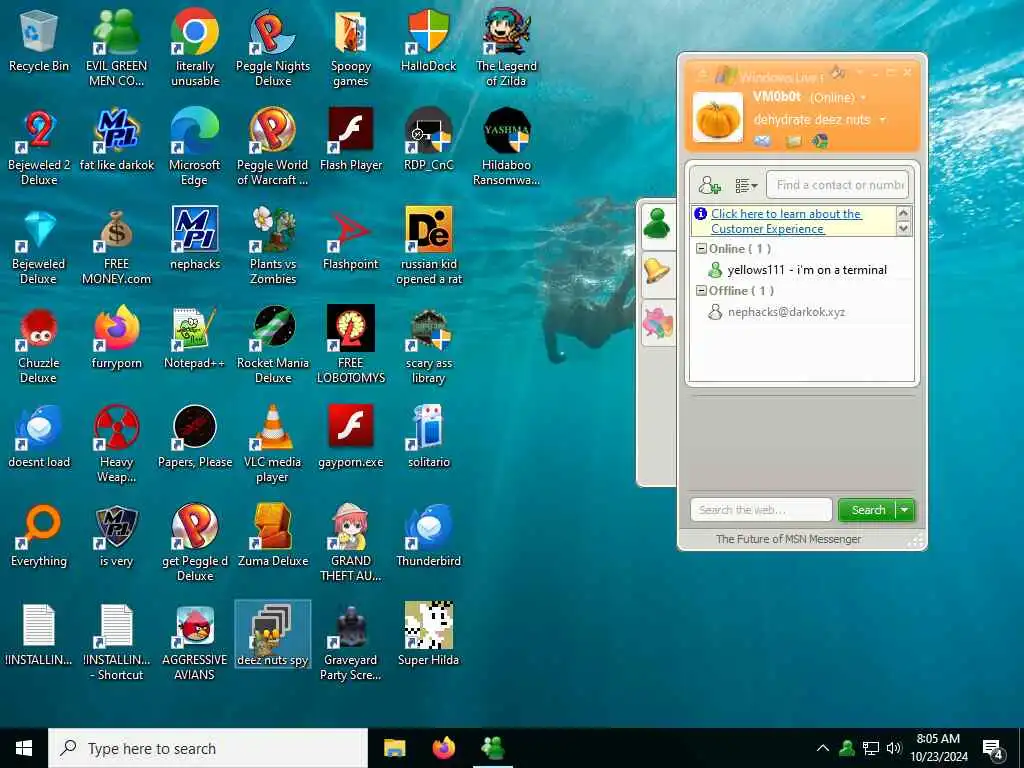Click the Find a contact search field
1024x768 pixels.
click(x=837, y=185)
